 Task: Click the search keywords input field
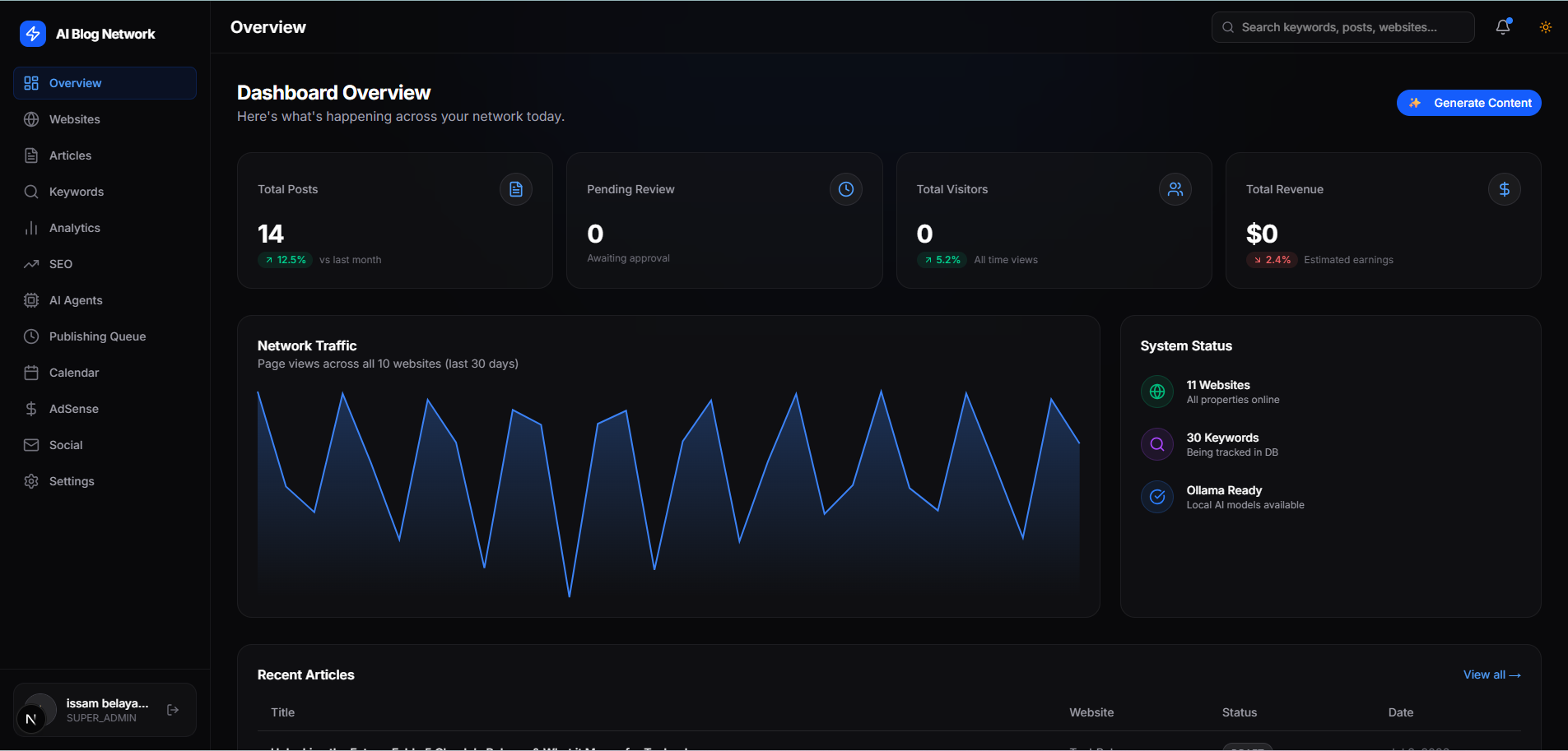[1342, 27]
